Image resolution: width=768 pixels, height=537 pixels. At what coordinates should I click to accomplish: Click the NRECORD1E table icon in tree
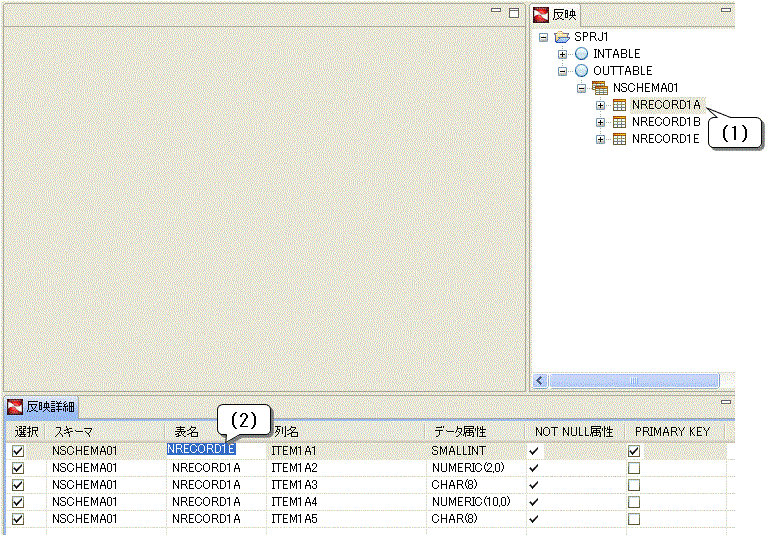[619, 139]
